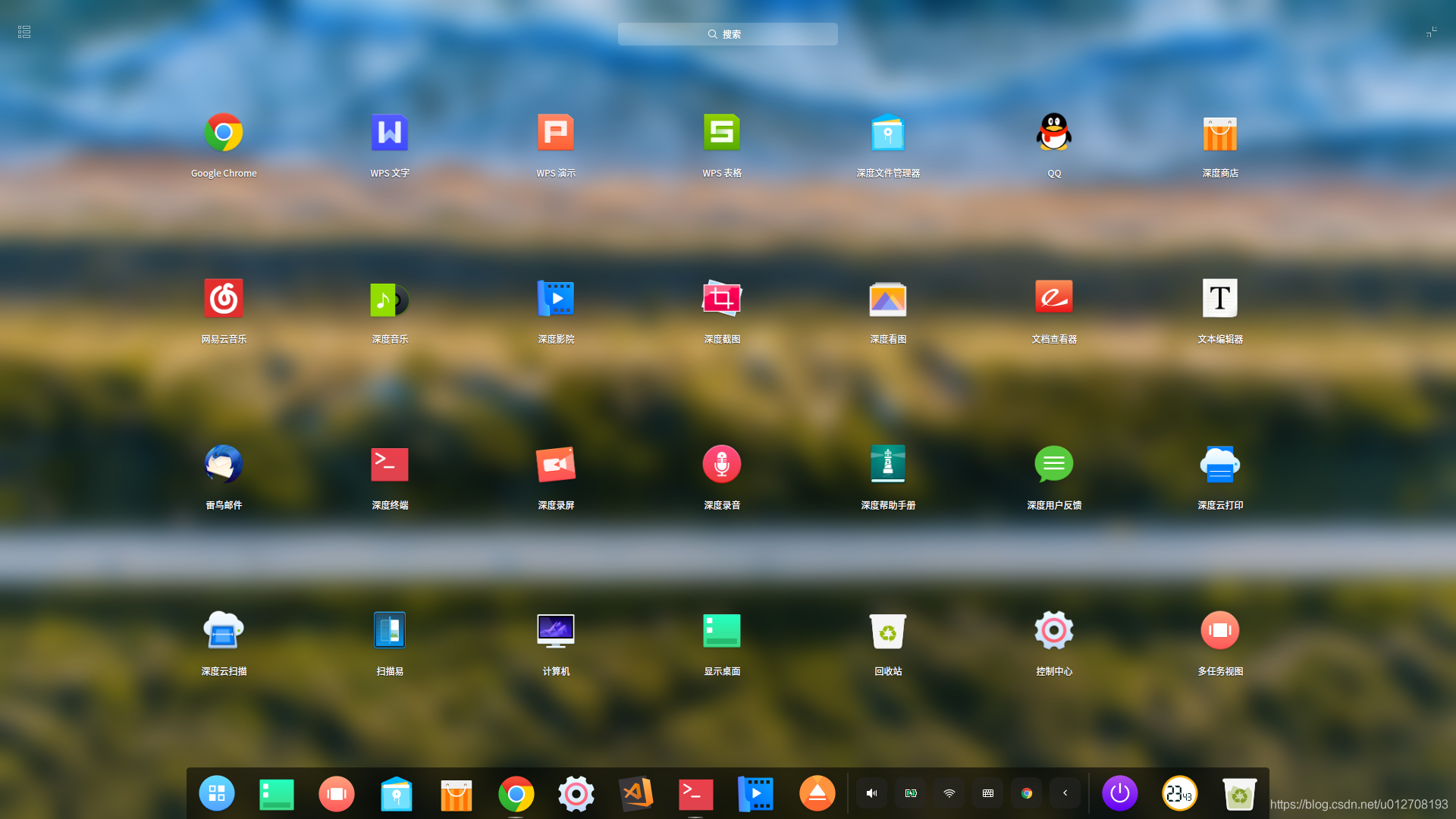Launch 网易云音乐 music app
Screen dimensions: 1456x819
[224, 299]
